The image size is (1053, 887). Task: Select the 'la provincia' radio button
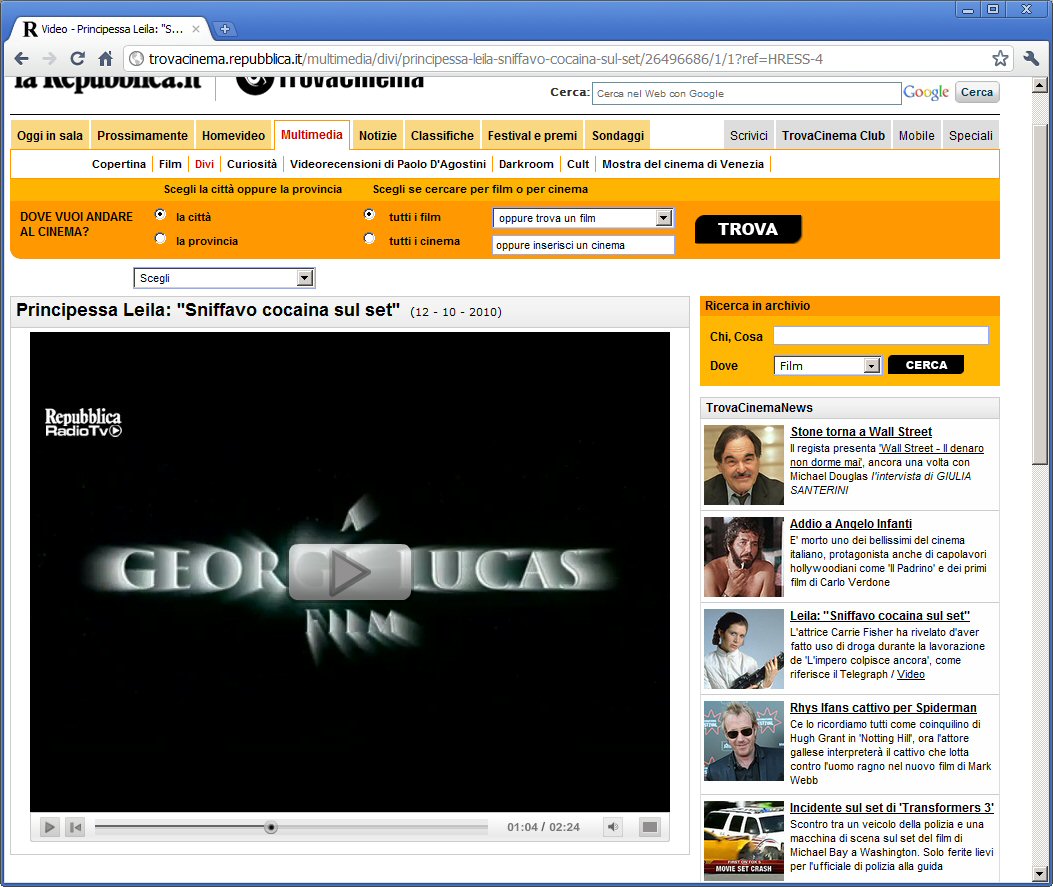161,238
